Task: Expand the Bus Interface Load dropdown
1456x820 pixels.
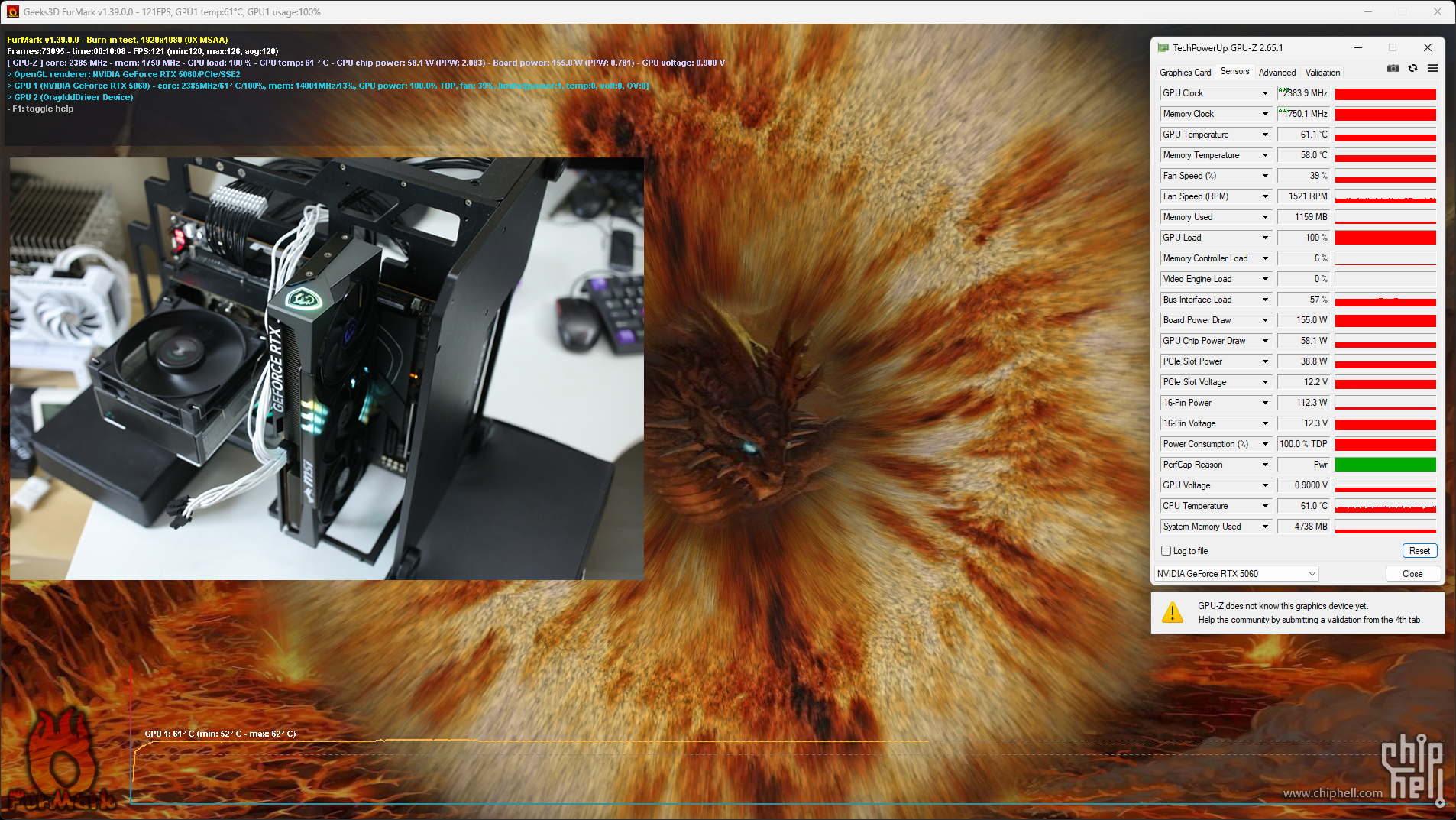Action: (x=1265, y=300)
